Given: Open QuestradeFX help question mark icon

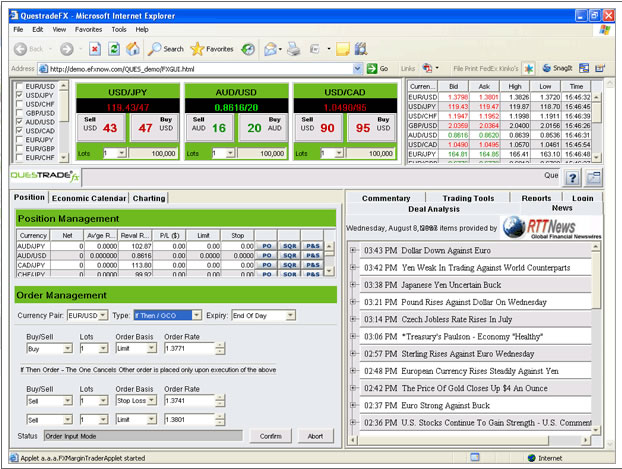Looking at the screenshot, I should pos(572,178).
